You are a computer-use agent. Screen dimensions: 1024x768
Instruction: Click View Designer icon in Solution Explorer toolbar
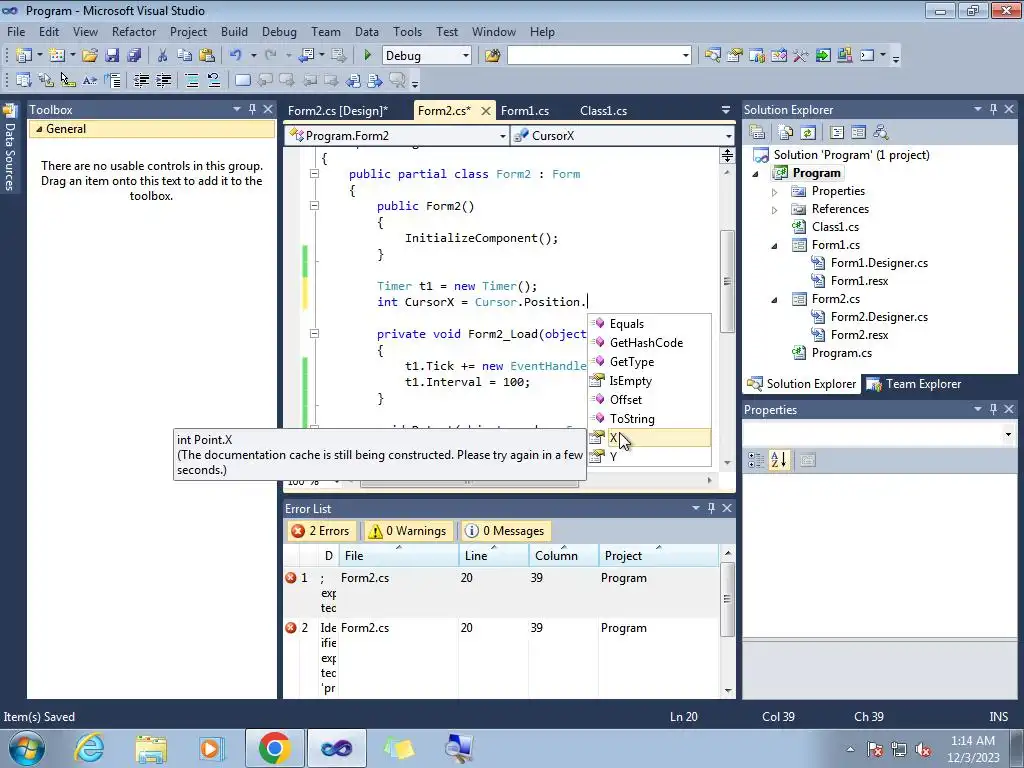point(858,133)
